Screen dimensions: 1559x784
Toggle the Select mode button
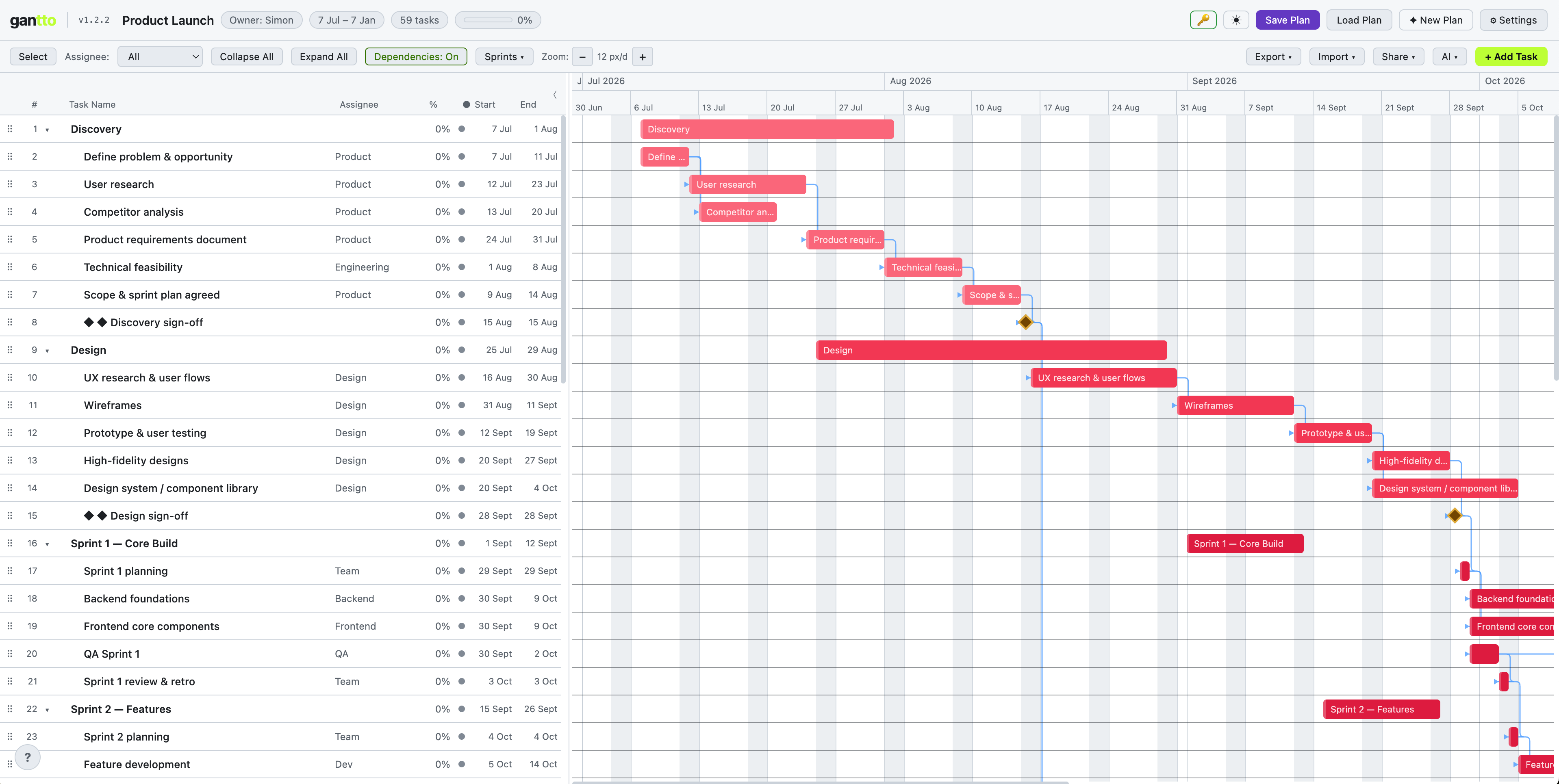33,57
